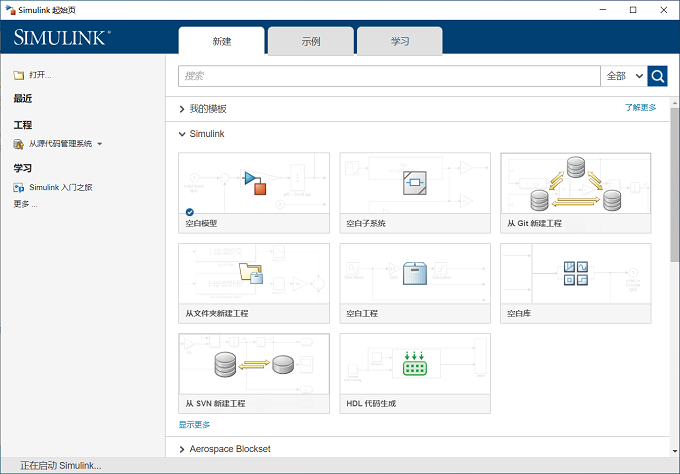Switch to the 学习 tab

click(400, 41)
